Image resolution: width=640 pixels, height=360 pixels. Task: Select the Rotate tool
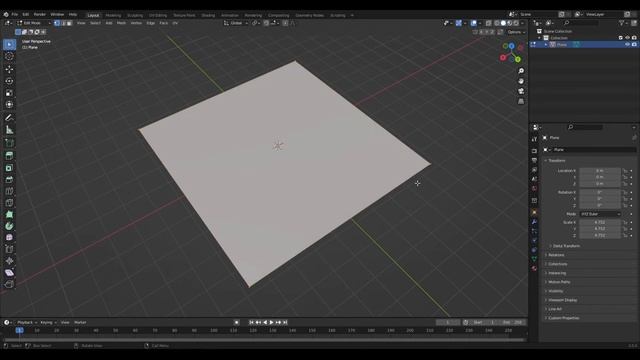pyautogui.click(x=9, y=81)
